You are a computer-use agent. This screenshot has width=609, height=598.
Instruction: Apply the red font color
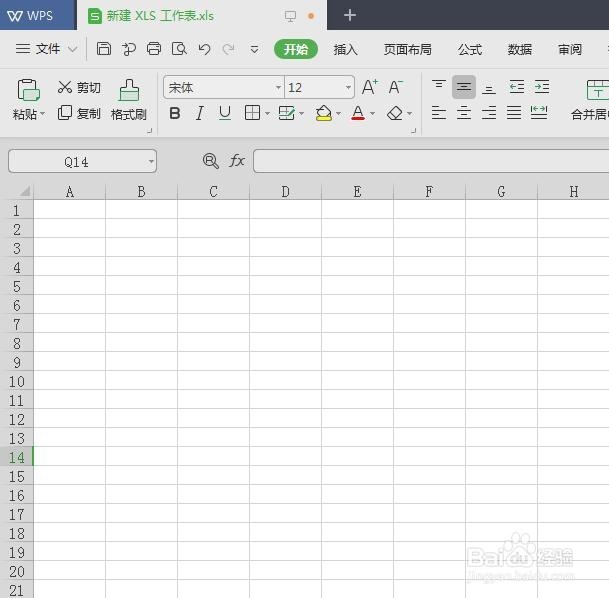[x=358, y=113]
